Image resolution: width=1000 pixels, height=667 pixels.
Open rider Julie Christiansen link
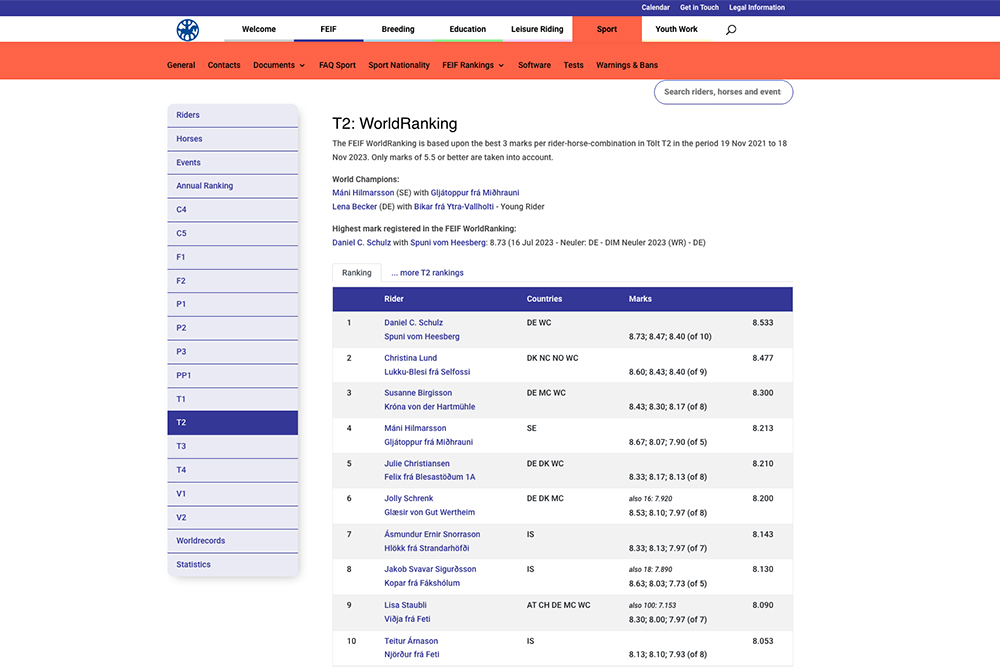[x=417, y=464]
